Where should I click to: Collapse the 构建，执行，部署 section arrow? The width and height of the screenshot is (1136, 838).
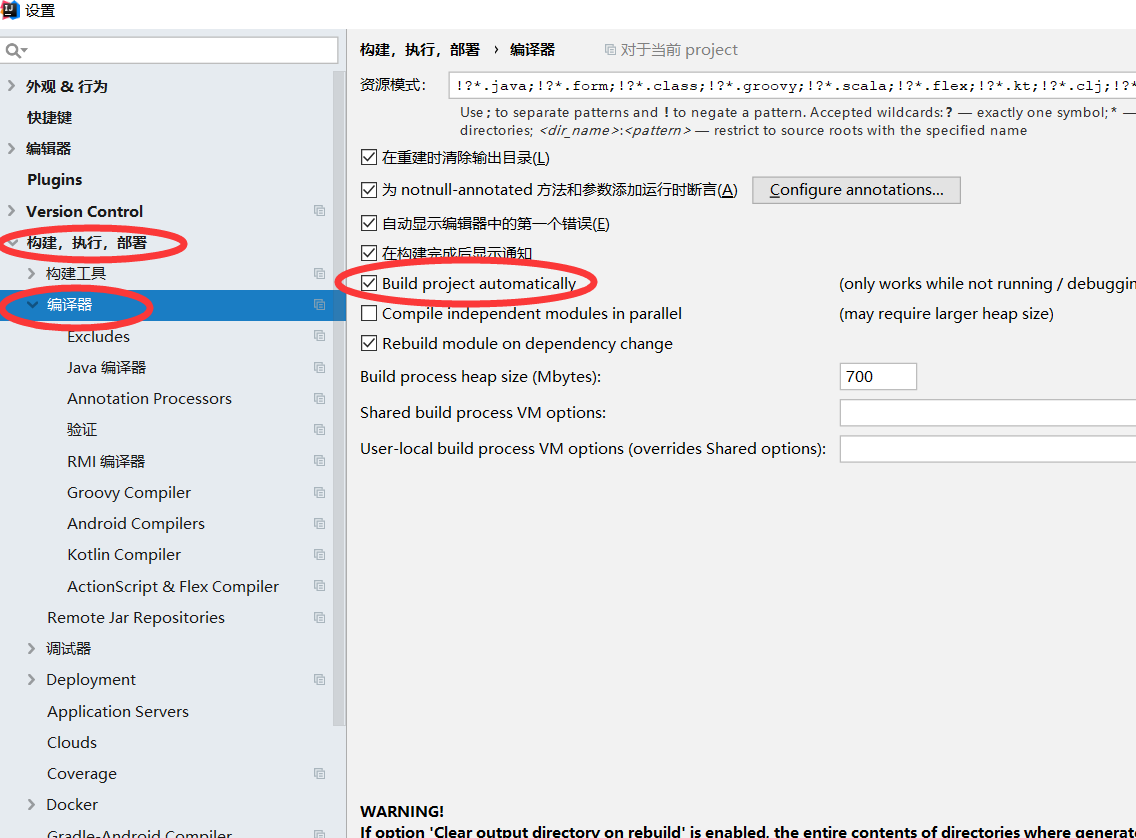(x=12, y=242)
